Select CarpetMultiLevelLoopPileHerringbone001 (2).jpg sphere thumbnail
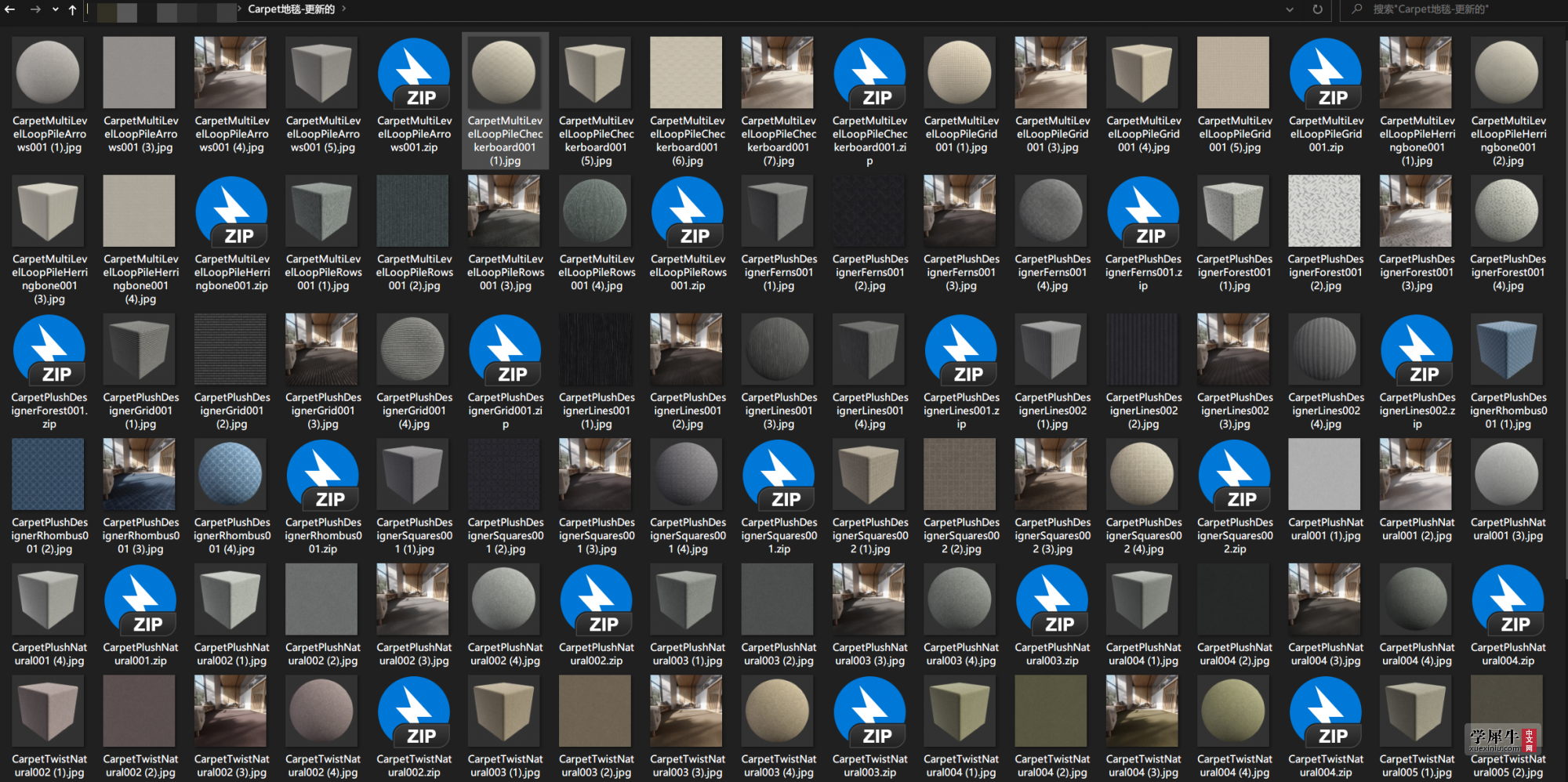 click(1507, 72)
